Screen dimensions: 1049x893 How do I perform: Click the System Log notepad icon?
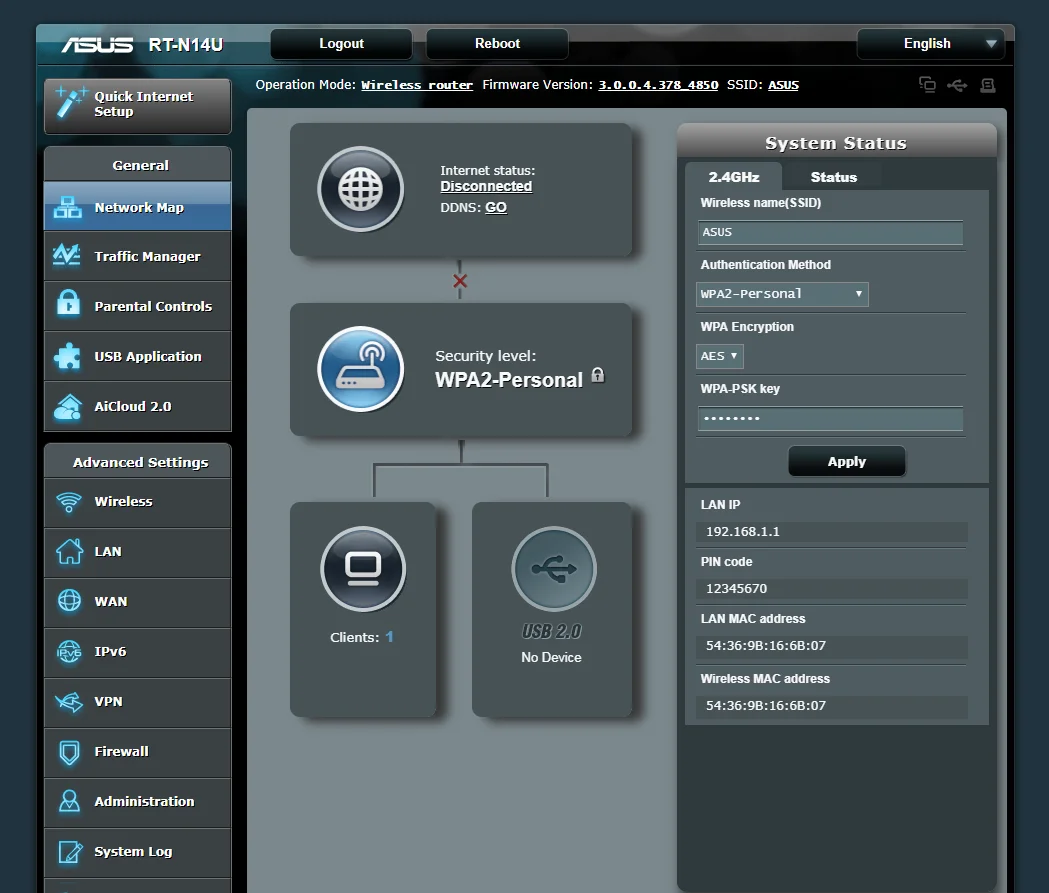tap(70, 852)
